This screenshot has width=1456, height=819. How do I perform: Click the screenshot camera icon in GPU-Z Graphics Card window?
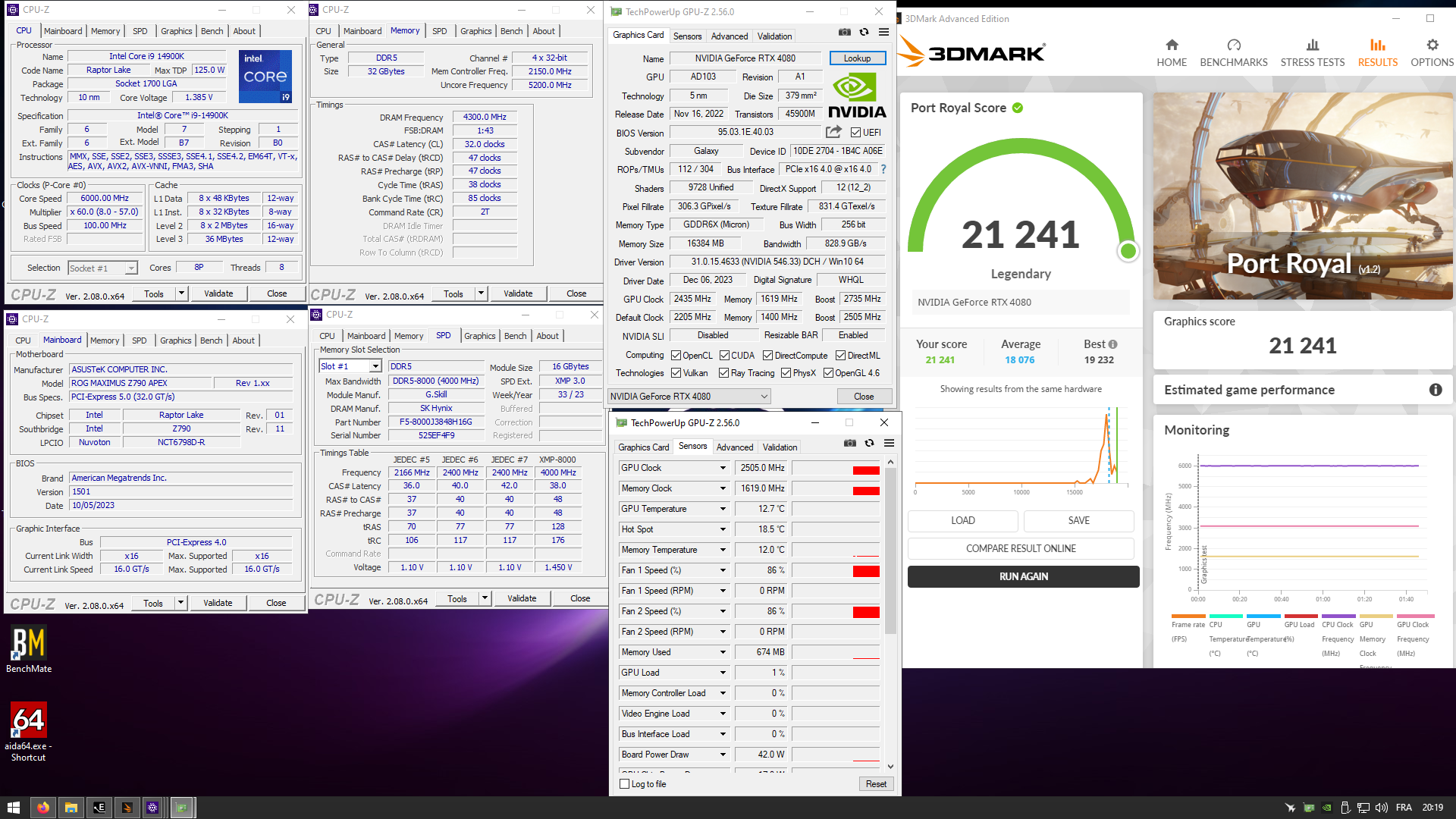pos(845,33)
